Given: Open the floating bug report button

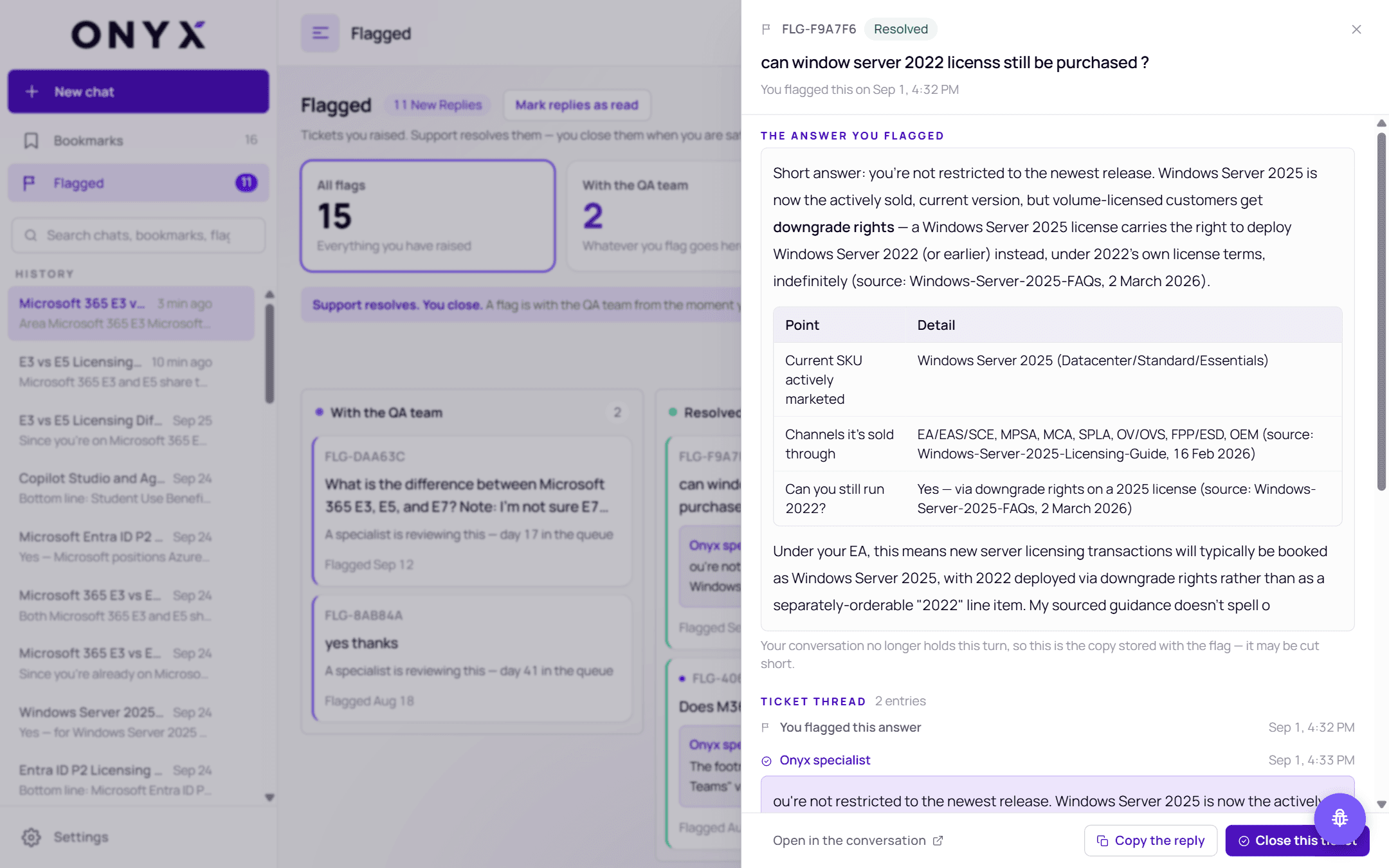Looking at the screenshot, I should (x=1339, y=818).
